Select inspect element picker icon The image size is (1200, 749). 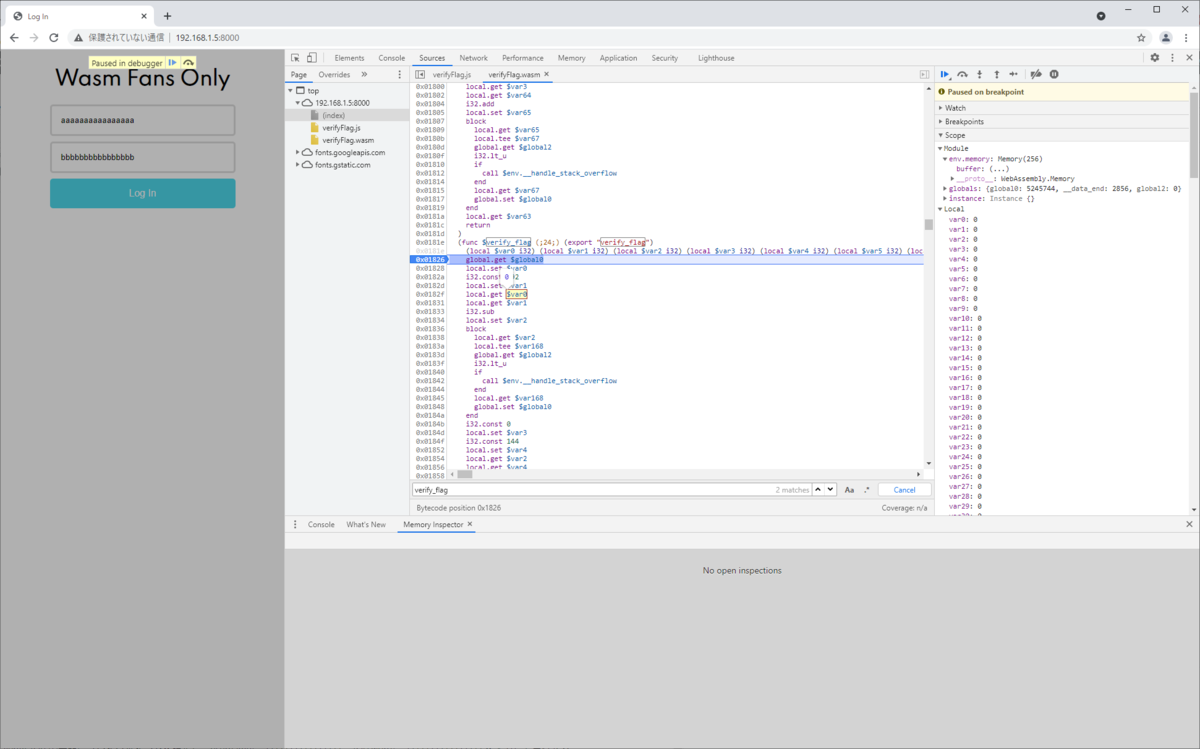296,58
